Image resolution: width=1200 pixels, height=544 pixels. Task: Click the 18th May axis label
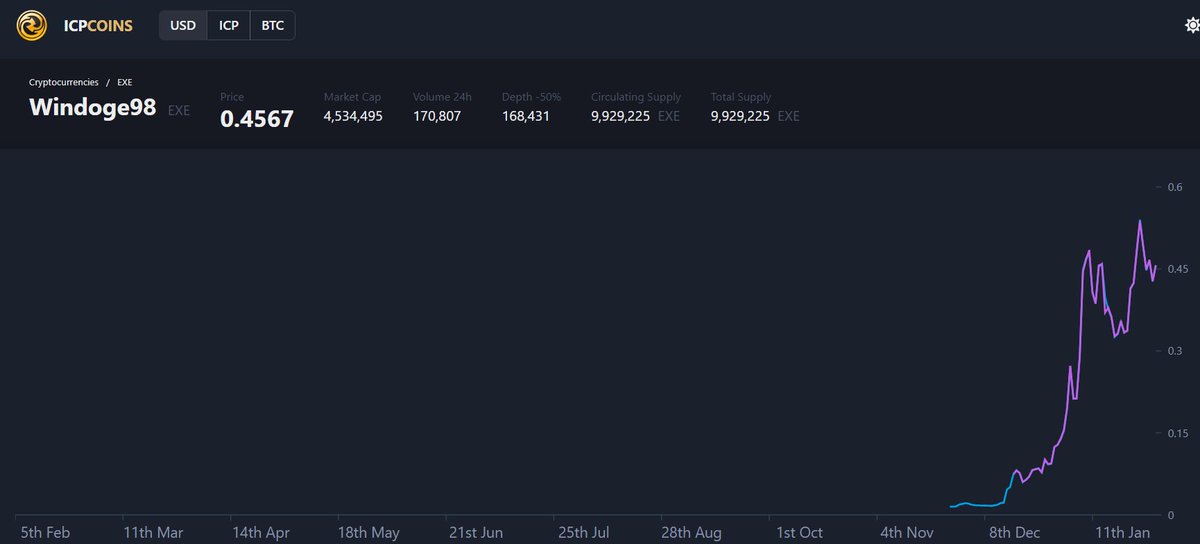(x=369, y=532)
